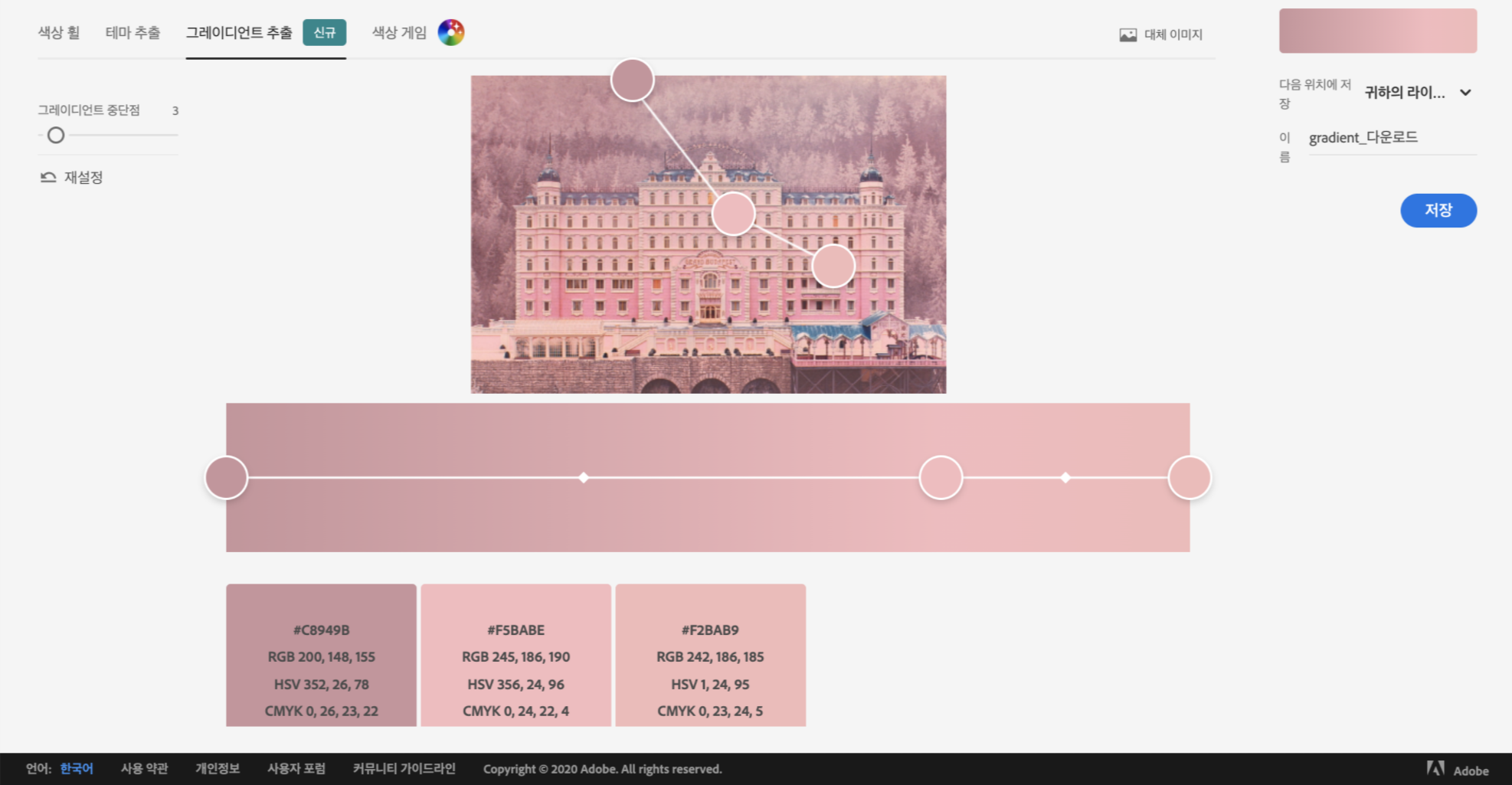The width and height of the screenshot is (1512, 785).
Task: Select the top color picker on image
Action: [633, 80]
